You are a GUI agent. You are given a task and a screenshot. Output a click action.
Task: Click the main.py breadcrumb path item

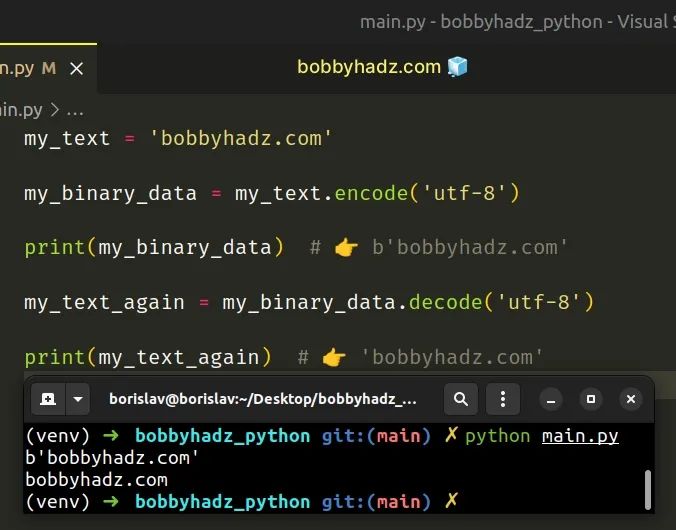[x=21, y=110]
